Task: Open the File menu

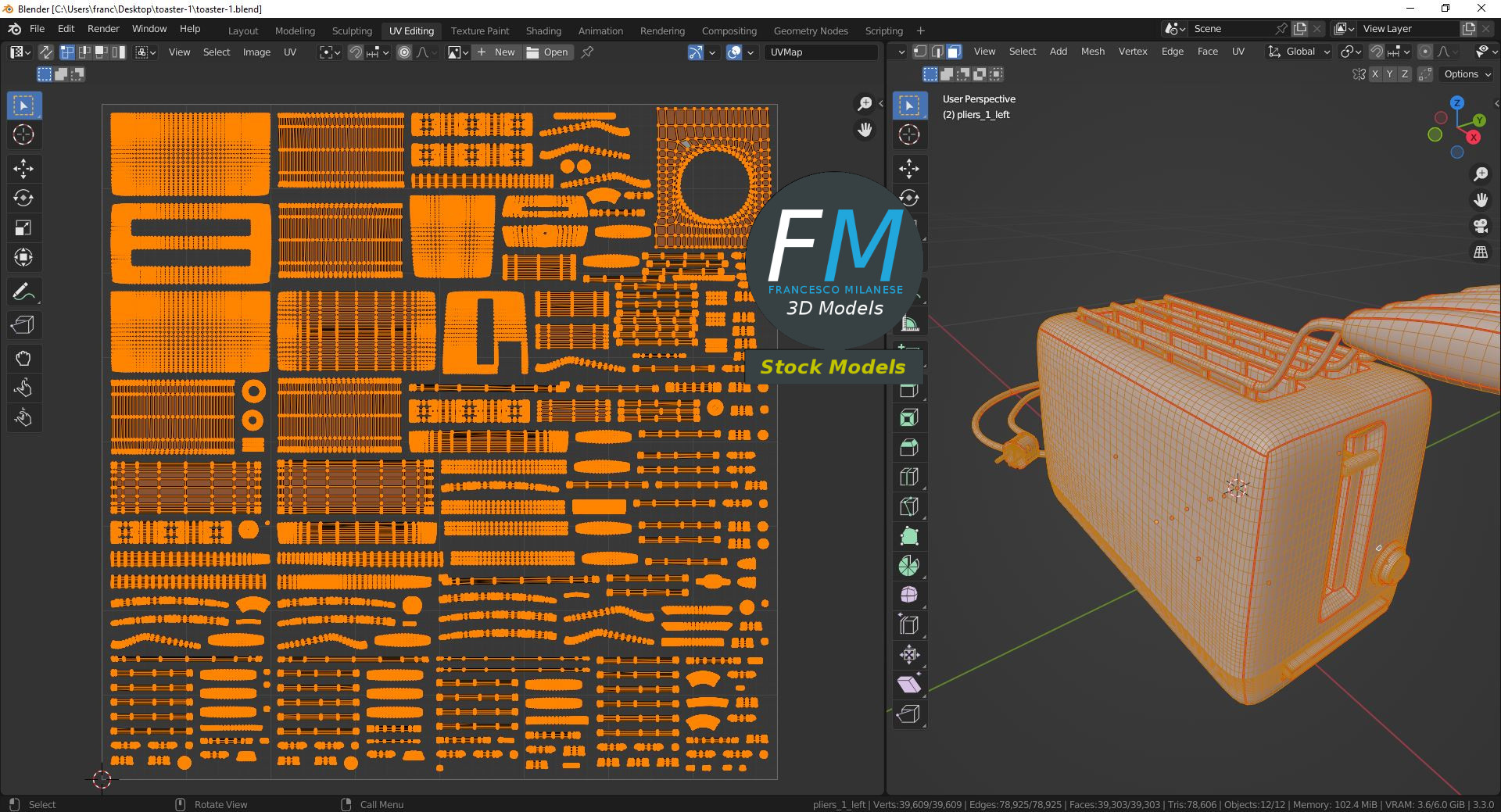Action: [37, 29]
